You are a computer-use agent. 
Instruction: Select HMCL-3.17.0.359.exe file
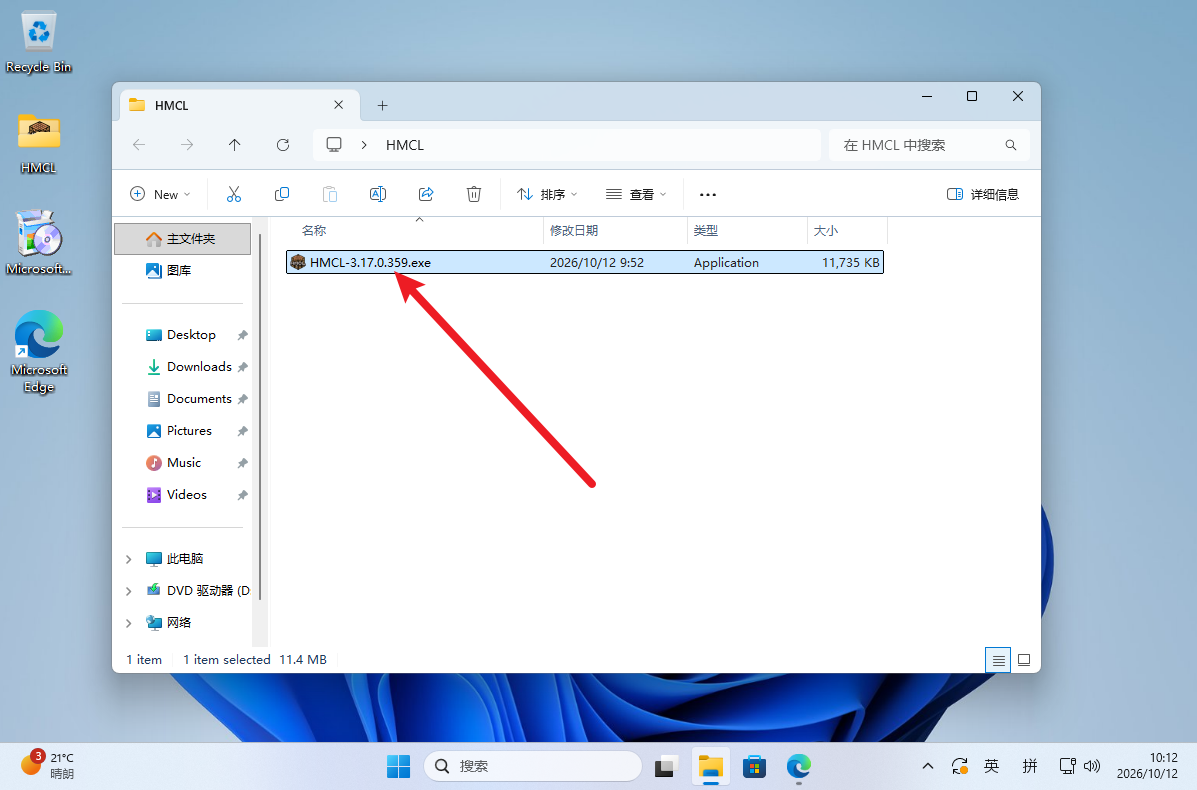(585, 263)
